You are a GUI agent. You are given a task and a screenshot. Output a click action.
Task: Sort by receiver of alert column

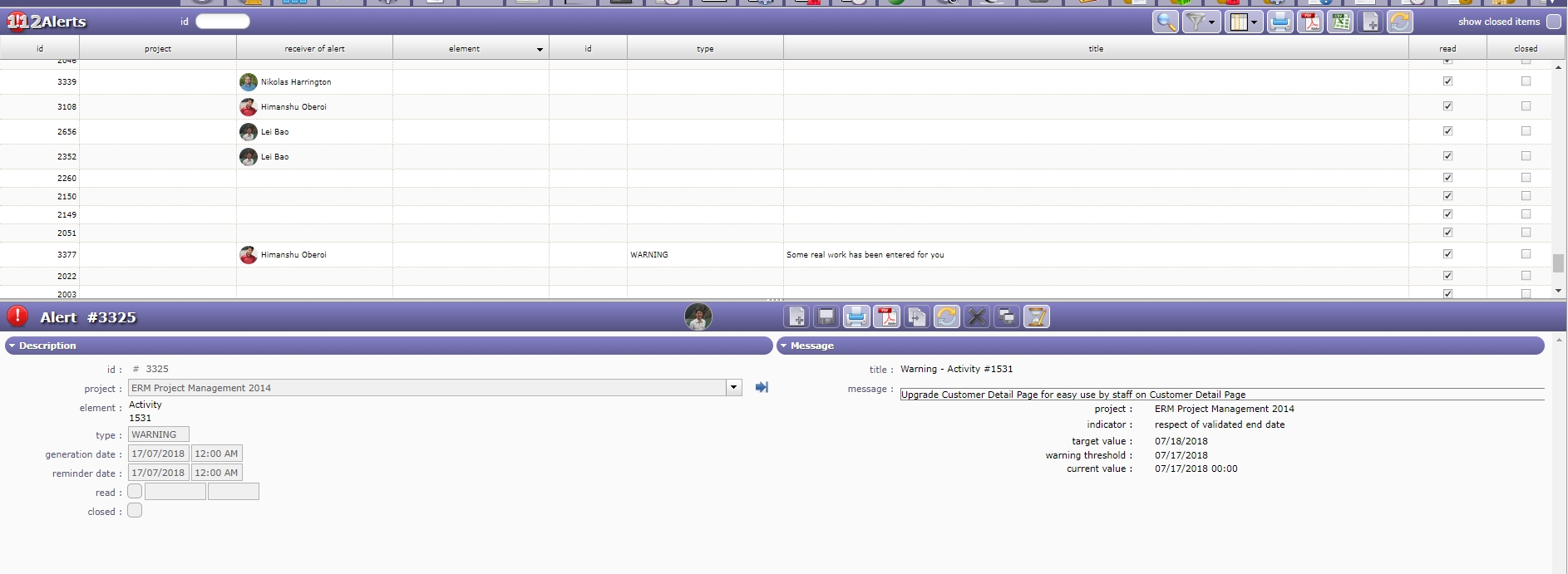click(314, 49)
